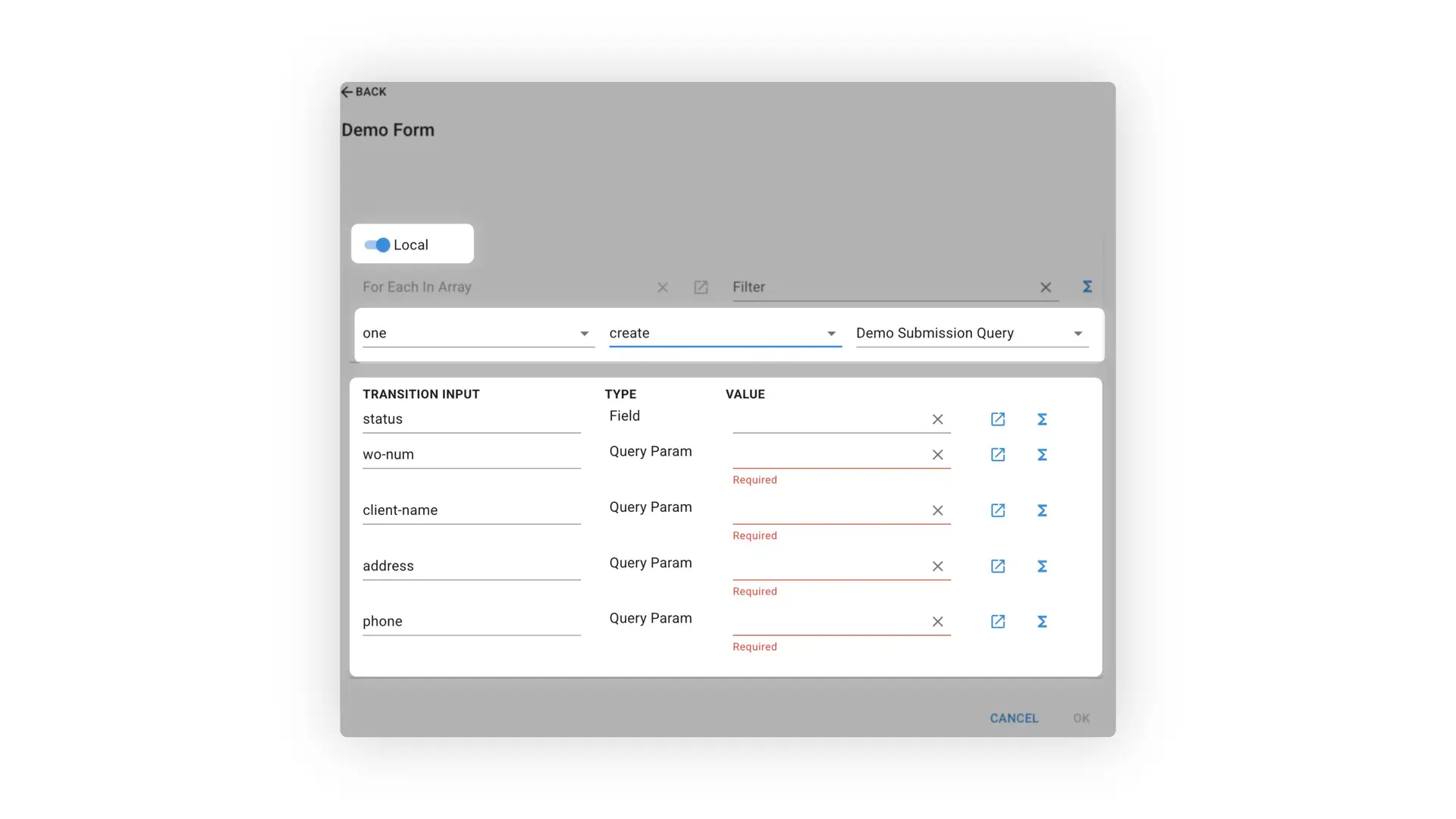Clear the For Each In Array field
This screenshot has height=819, width=1456.
click(x=663, y=287)
